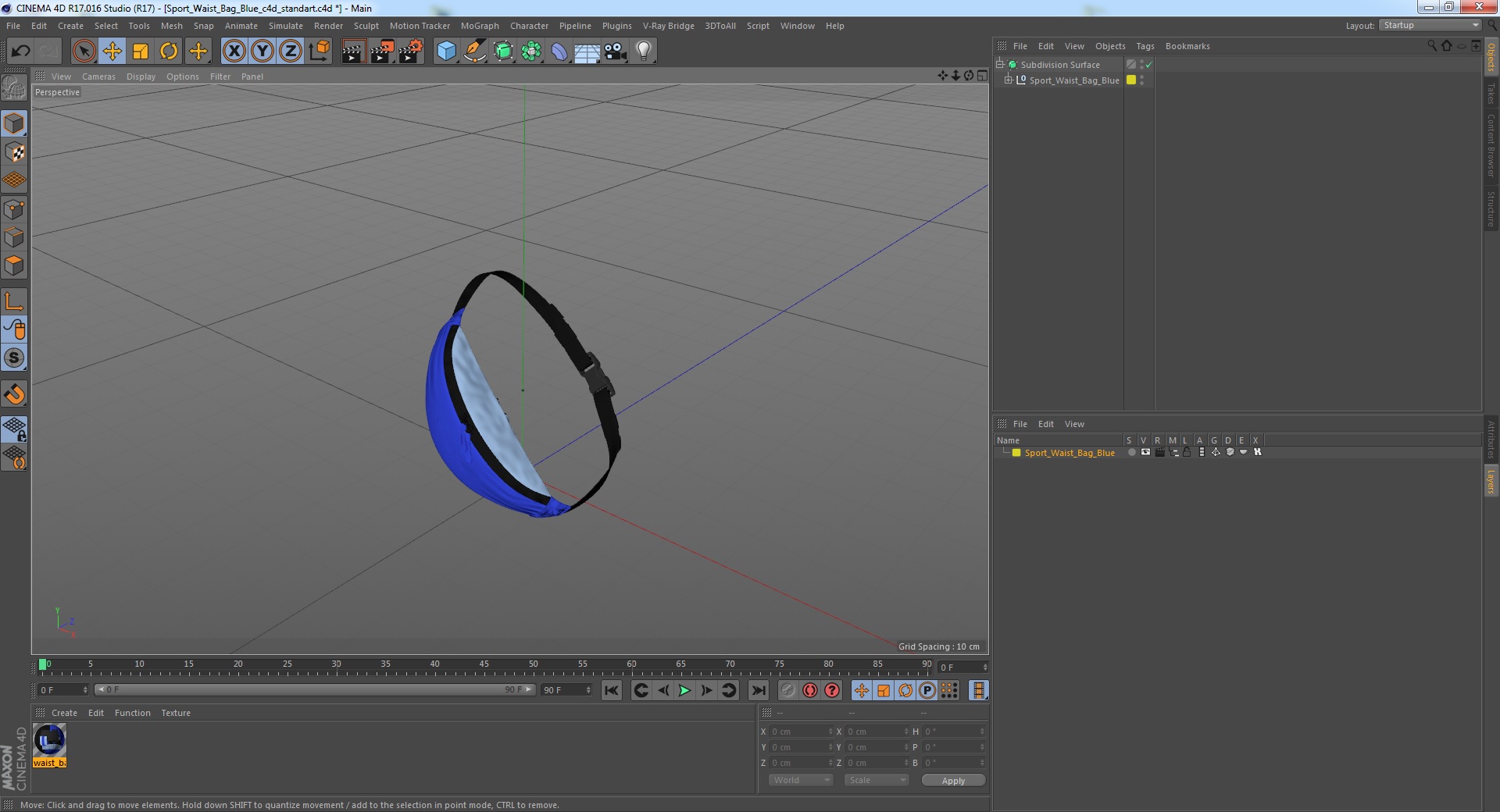This screenshot has height=812, width=1500.
Task: Click the Record Active Objects button
Action: 787,690
